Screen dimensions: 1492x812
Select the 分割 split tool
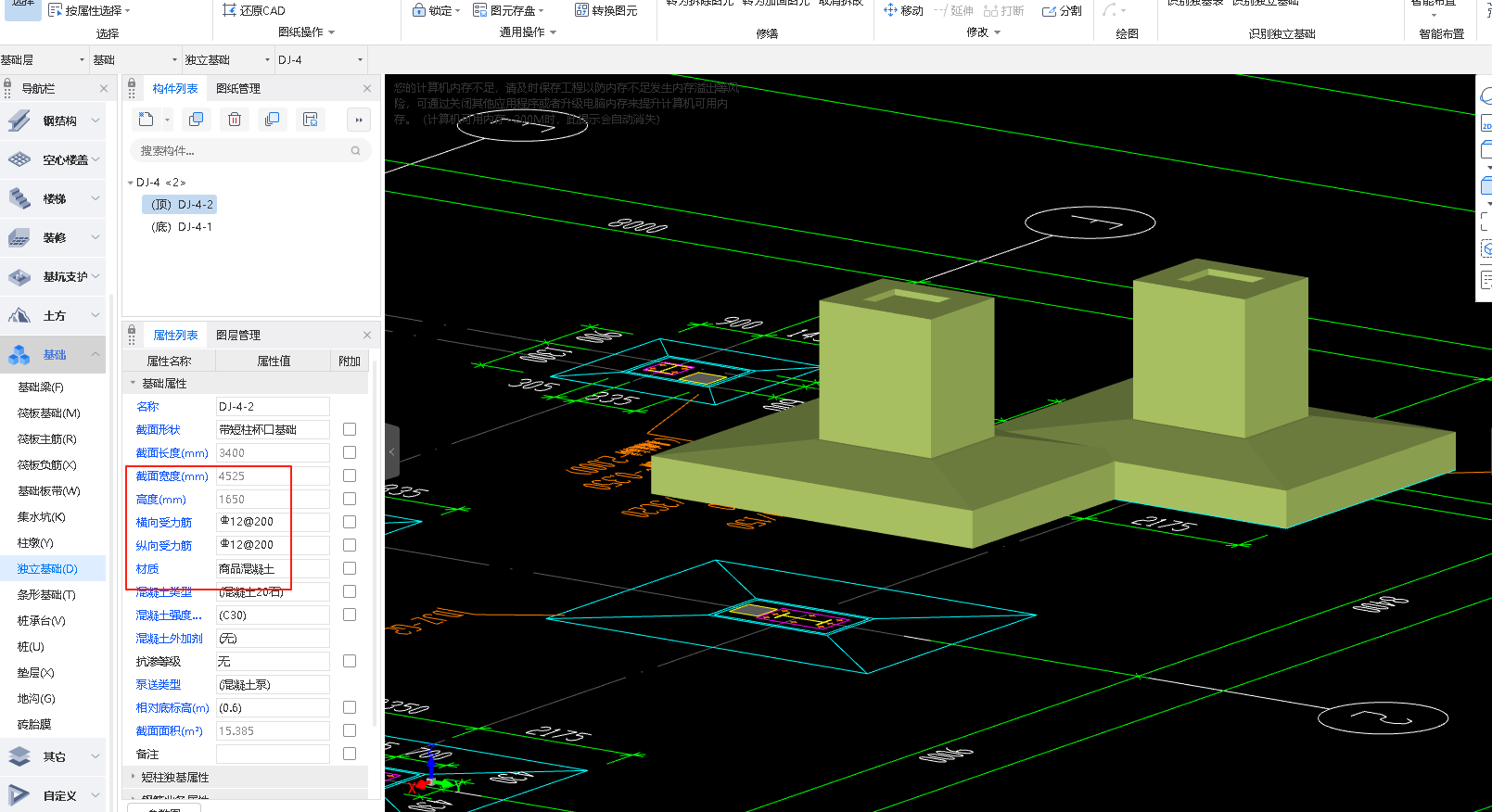coord(1062,10)
